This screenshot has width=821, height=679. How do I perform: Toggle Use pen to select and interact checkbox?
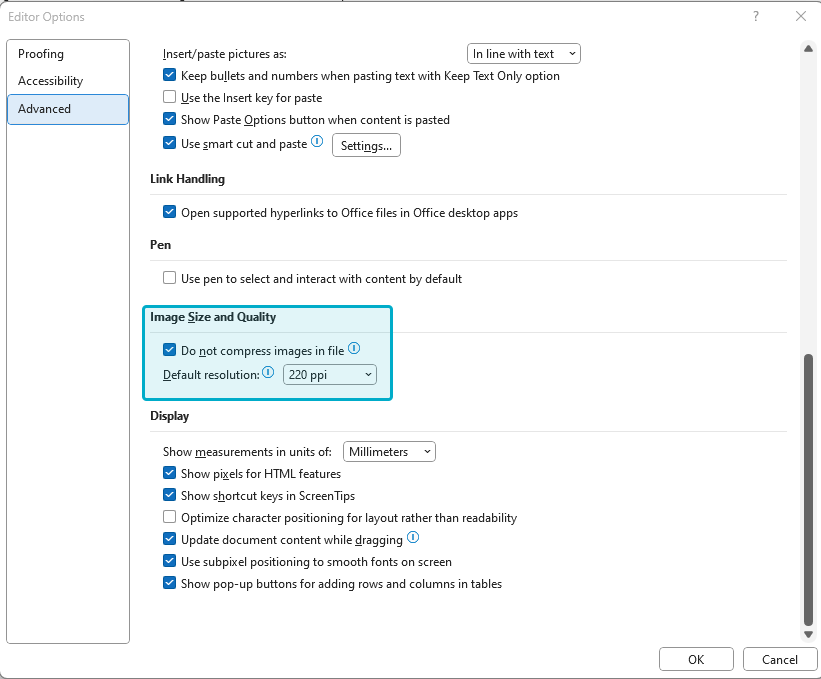pyautogui.click(x=169, y=277)
